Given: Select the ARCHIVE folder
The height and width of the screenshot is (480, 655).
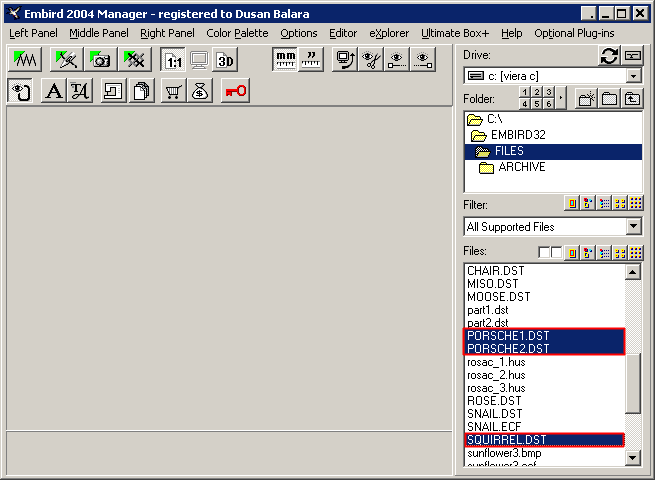Looking at the screenshot, I should [553, 168].
